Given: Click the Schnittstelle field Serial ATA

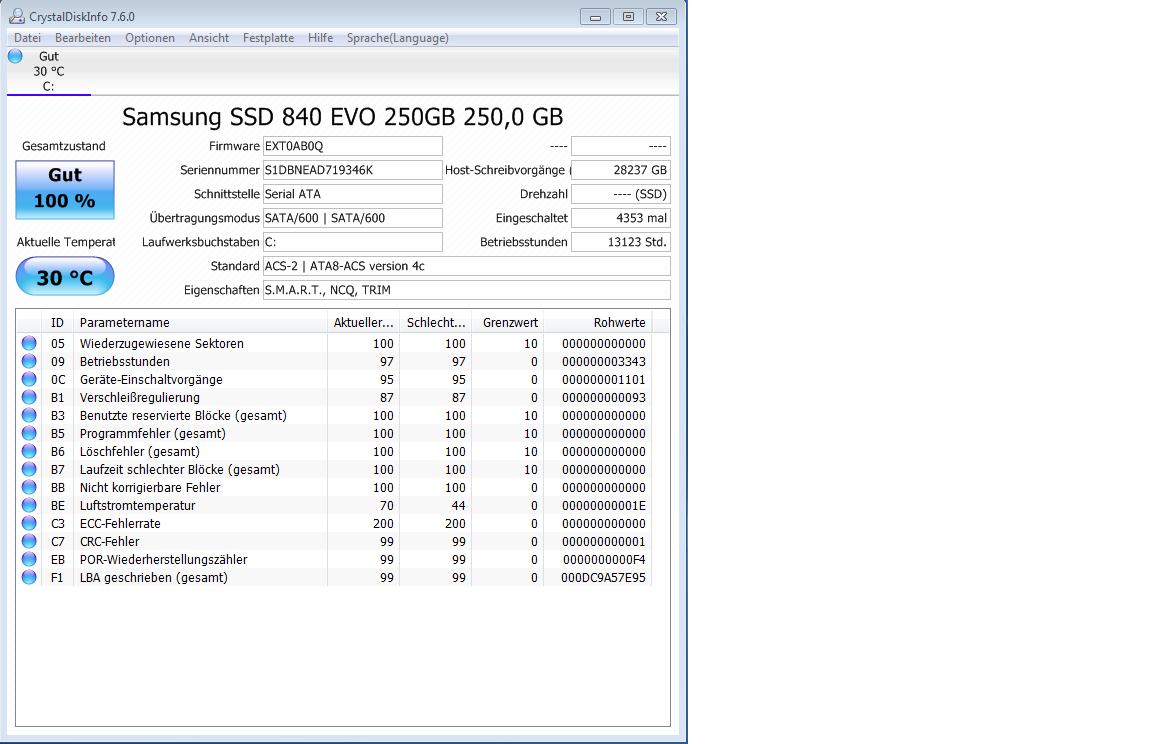Looking at the screenshot, I should click(353, 194).
